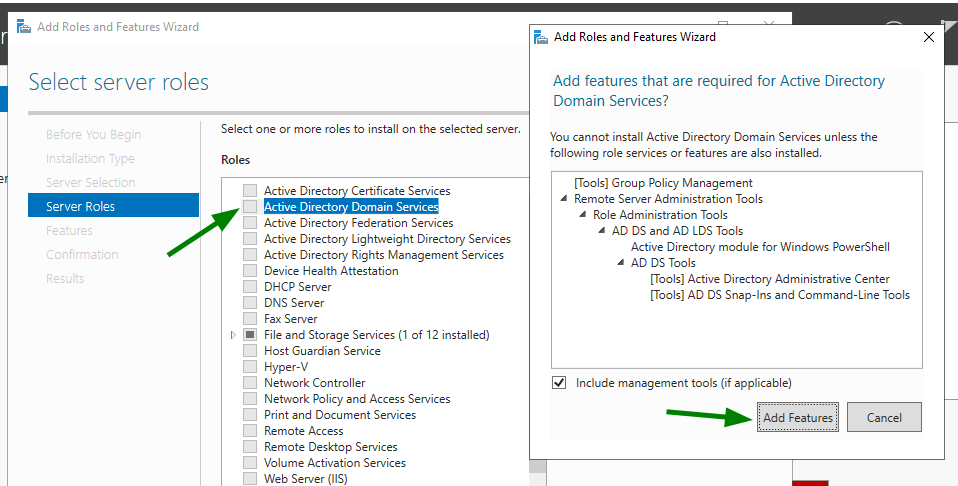Enable the Web Server (IIS) checkbox
The height and width of the screenshot is (486, 958).
(250, 479)
